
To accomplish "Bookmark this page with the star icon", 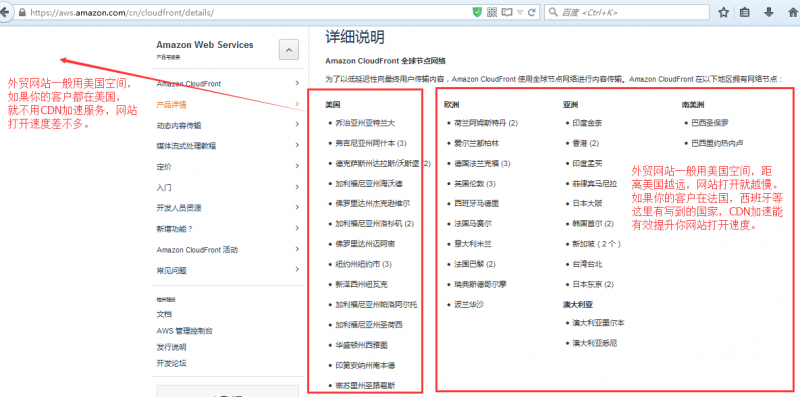I will (723, 12).
